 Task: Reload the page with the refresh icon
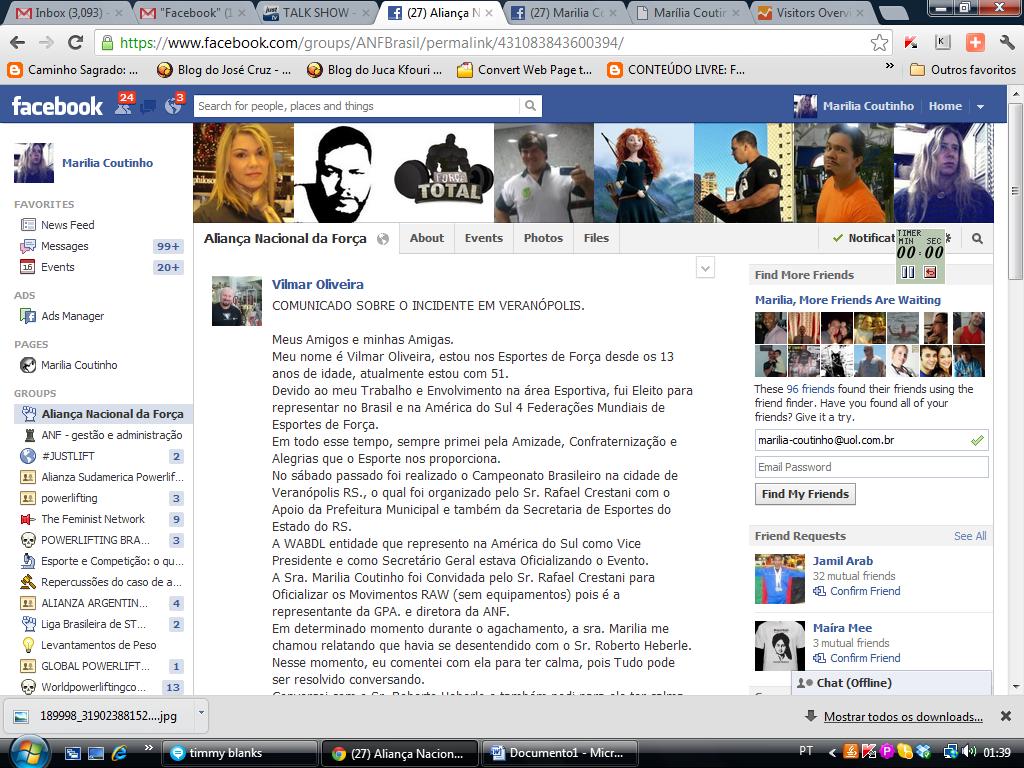[x=76, y=43]
